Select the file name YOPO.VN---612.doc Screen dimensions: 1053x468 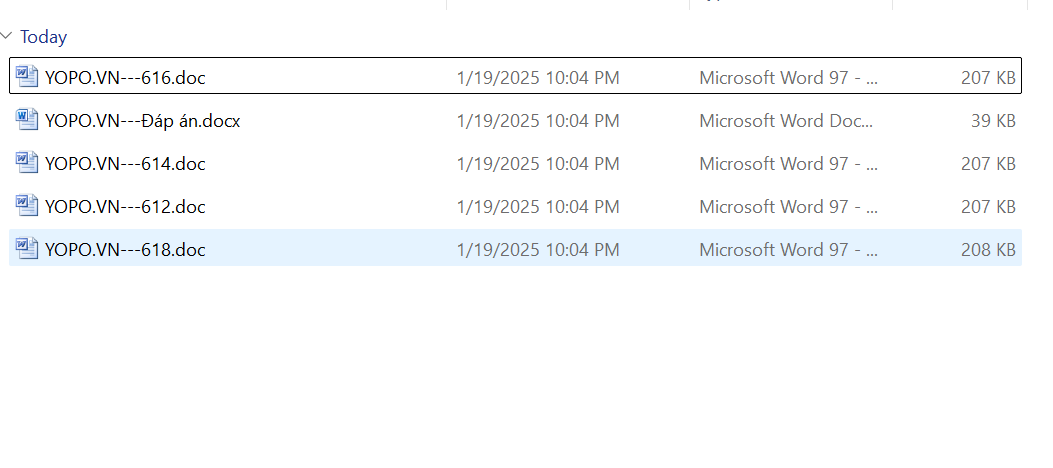pos(125,207)
